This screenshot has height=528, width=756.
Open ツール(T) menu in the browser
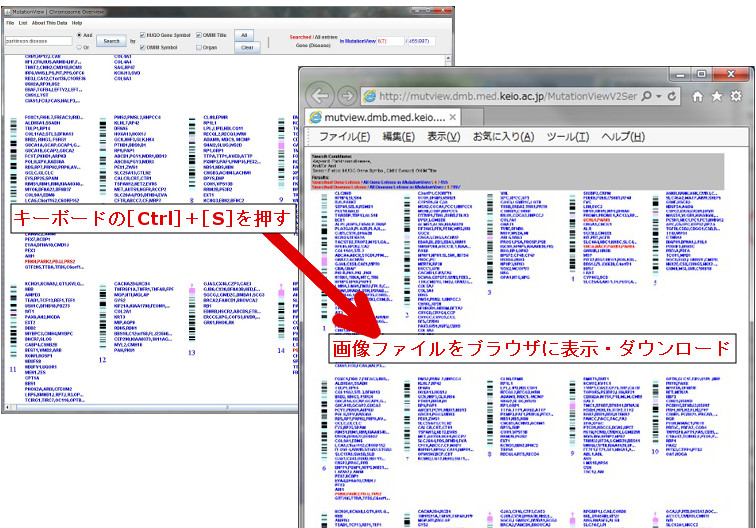(567, 137)
